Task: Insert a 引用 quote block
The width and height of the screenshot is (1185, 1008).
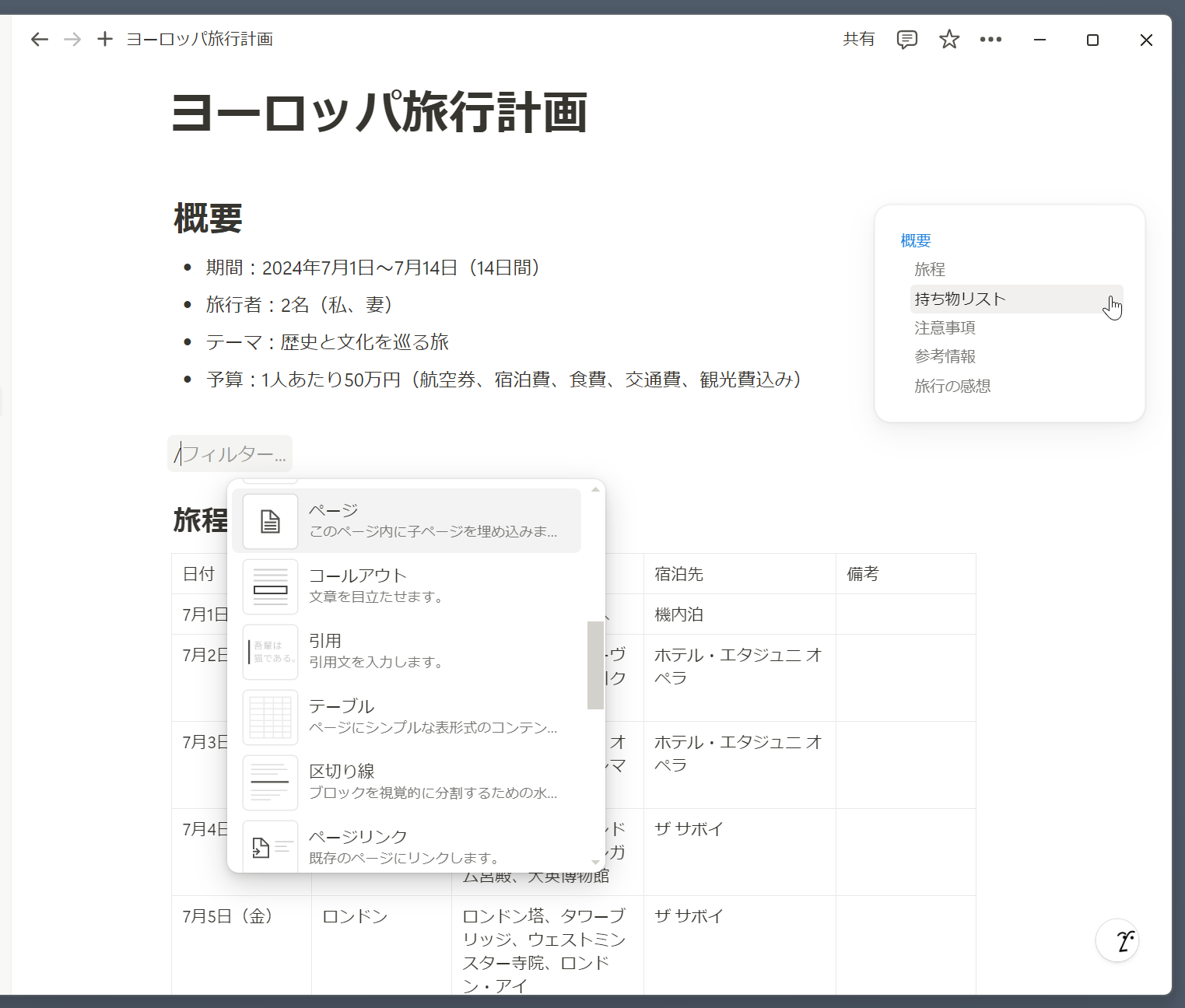Action: (x=406, y=651)
